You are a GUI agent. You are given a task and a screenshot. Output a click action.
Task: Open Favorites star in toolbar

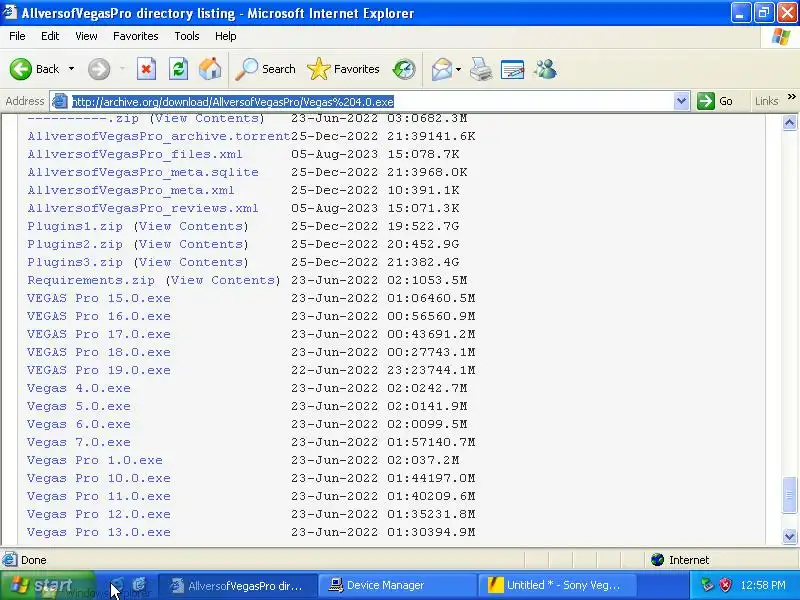point(343,69)
